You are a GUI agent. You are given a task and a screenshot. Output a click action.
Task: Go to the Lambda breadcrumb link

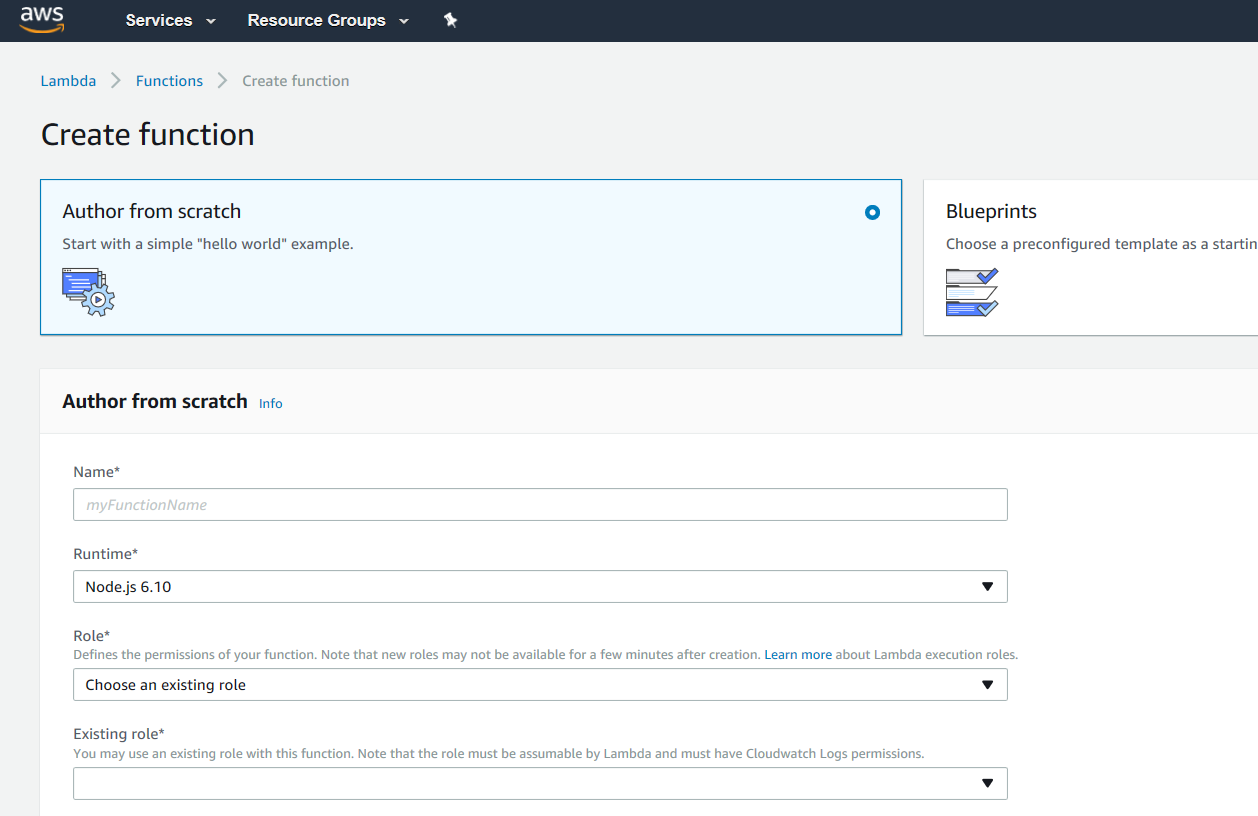pos(68,81)
